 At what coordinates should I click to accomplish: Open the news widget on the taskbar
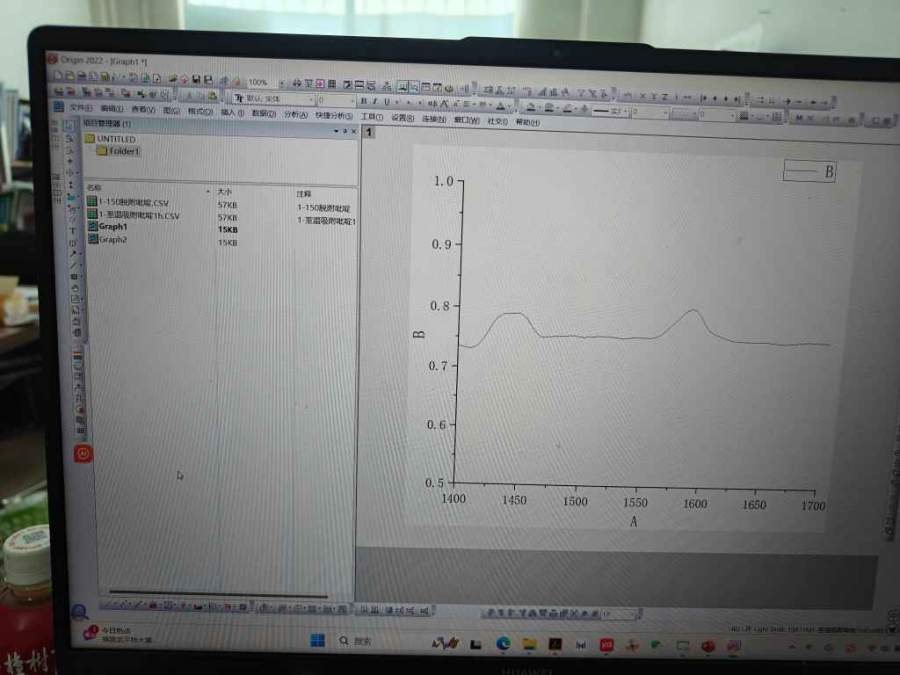117,634
